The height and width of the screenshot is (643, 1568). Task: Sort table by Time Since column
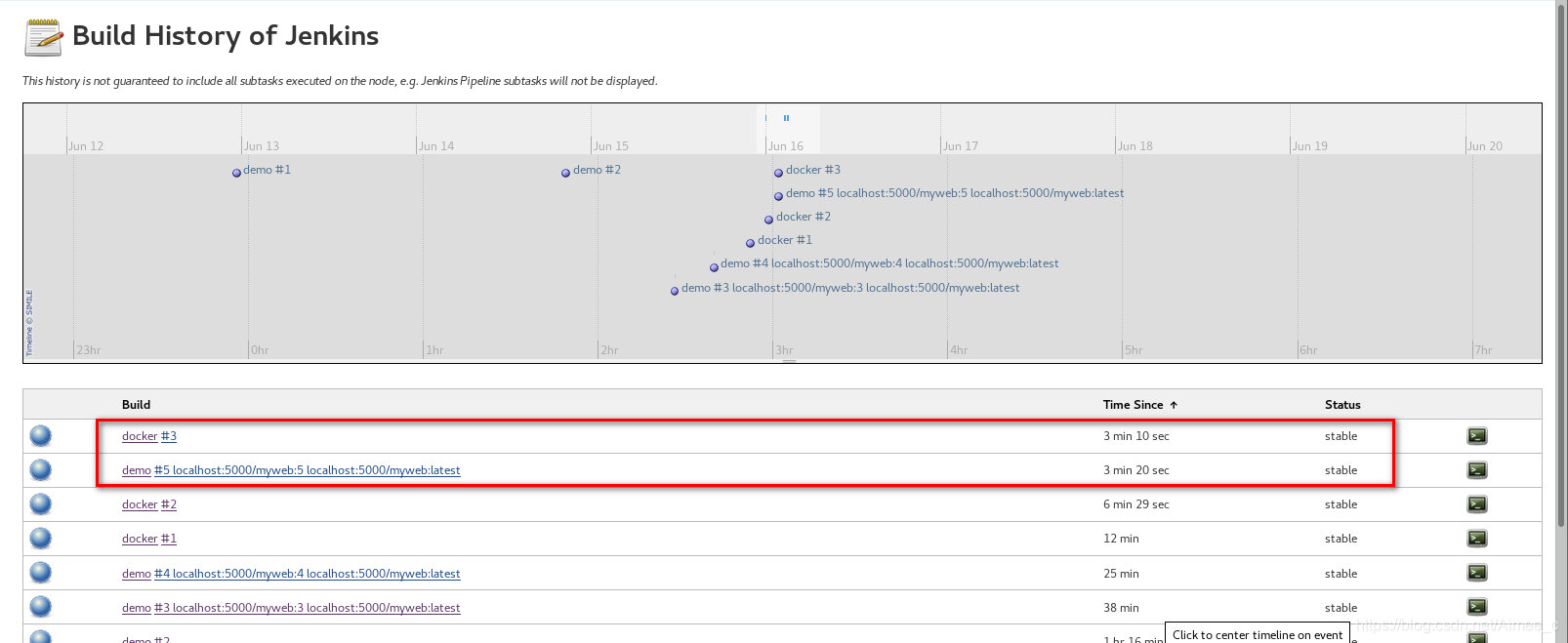pyautogui.click(x=1139, y=405)
